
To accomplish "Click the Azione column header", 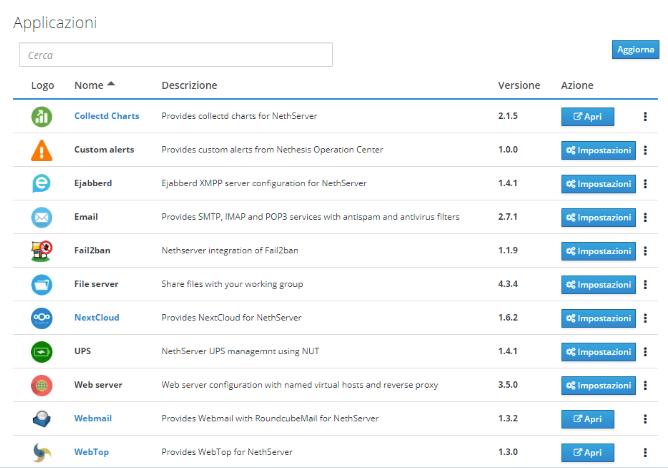I will coord(577,85).
